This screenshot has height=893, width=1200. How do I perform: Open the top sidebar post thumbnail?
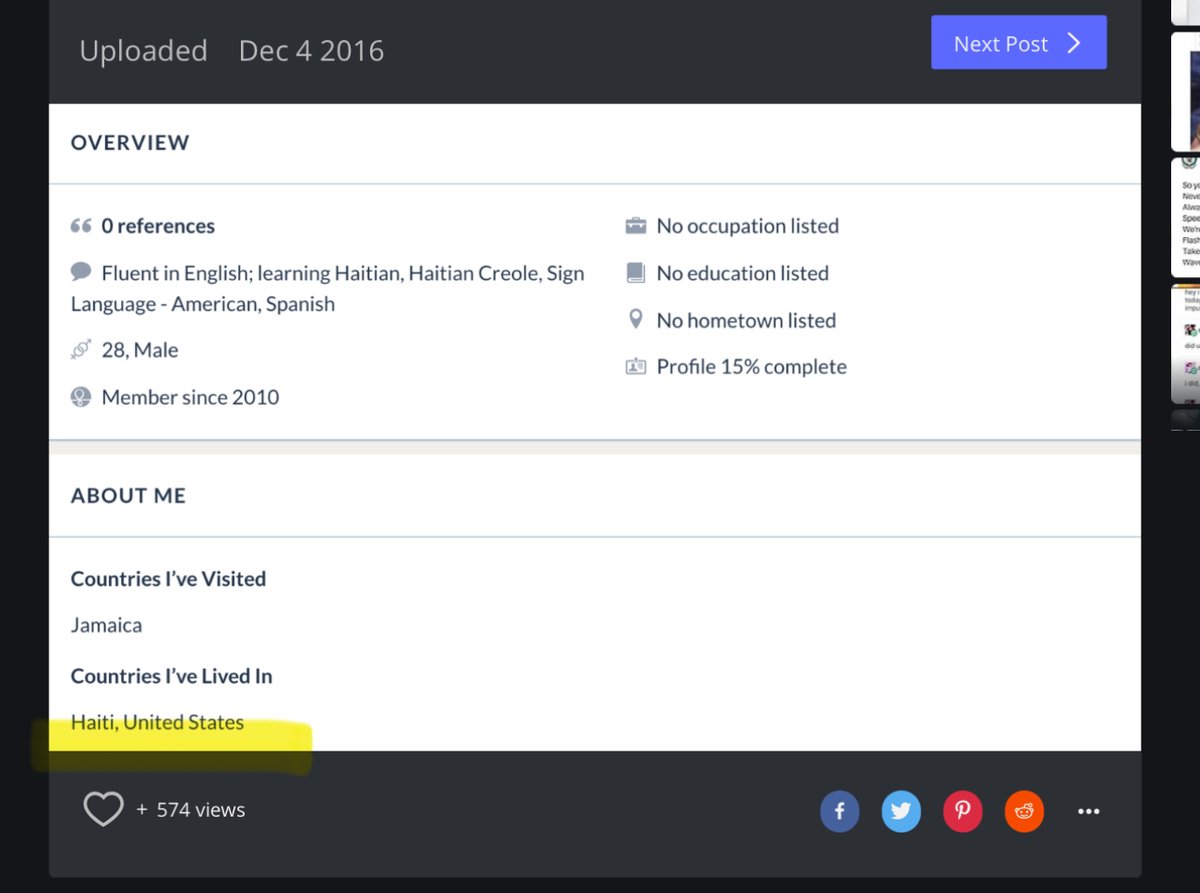[x=1186, y=90]
